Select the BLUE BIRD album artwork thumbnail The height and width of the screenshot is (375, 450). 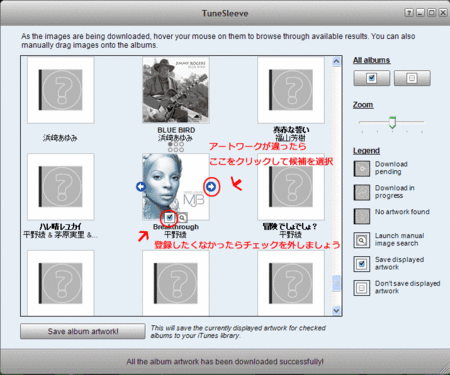point(176,90)
